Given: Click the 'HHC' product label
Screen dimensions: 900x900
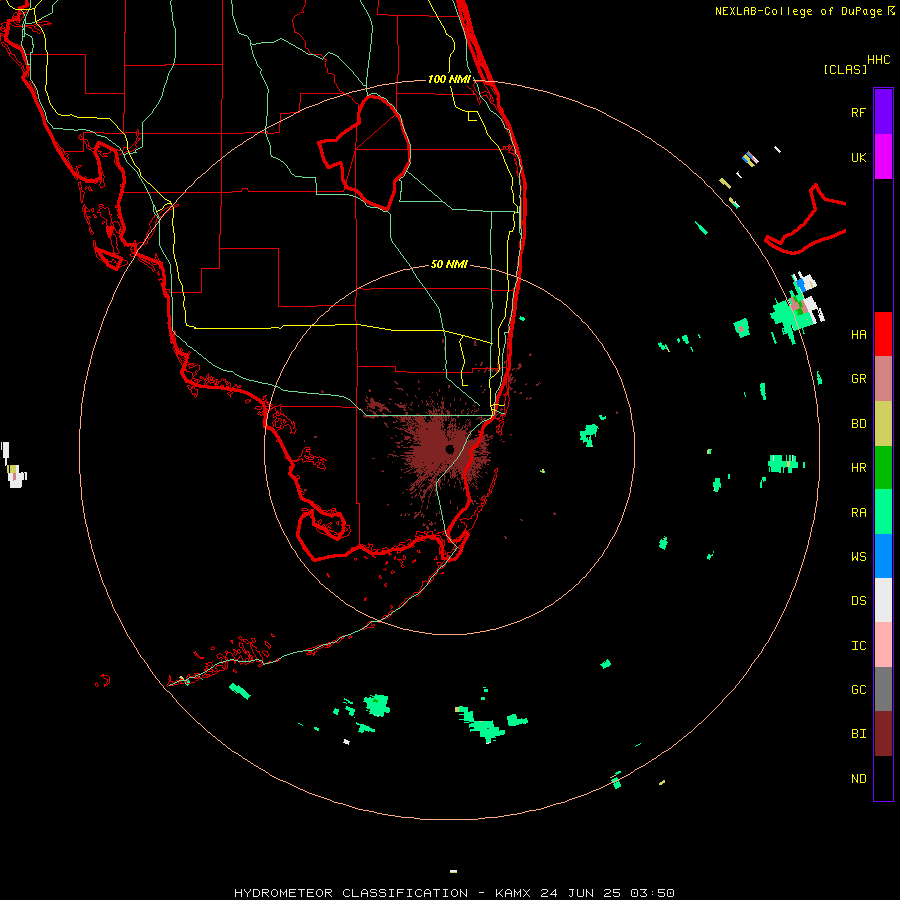Looking at the screenshot, I should click(878, 60).
